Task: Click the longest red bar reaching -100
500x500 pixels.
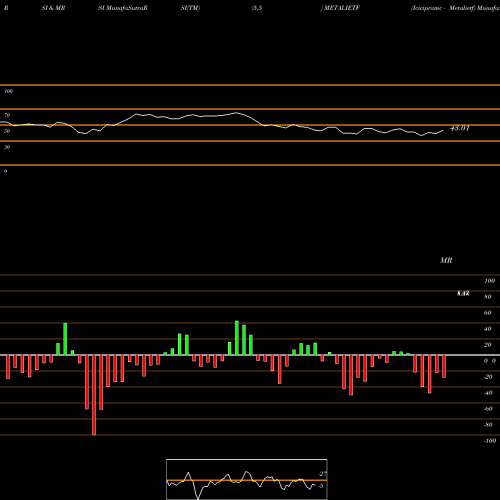Action: pyautogui.click(x=94, y=395)
